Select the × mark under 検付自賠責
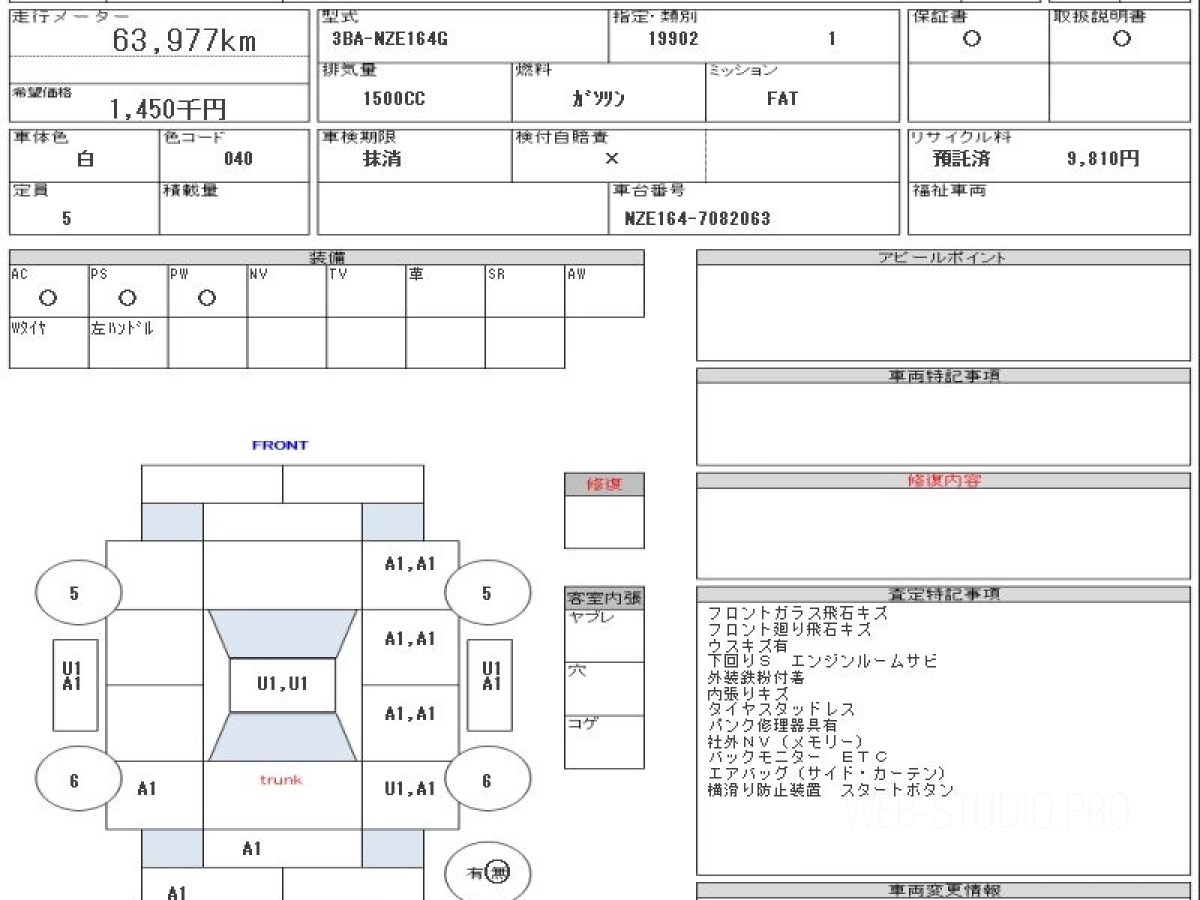 click(x=612, y=158)
